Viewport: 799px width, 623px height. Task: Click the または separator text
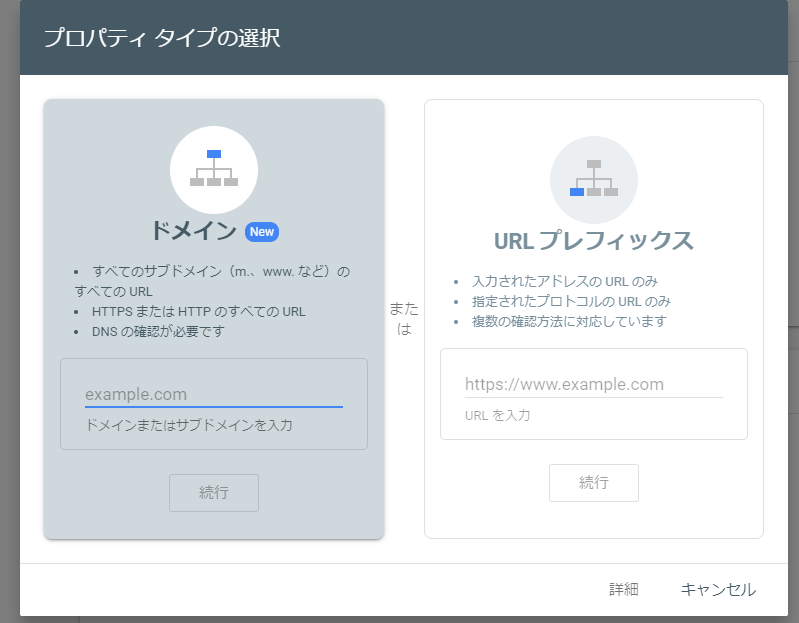404,319
